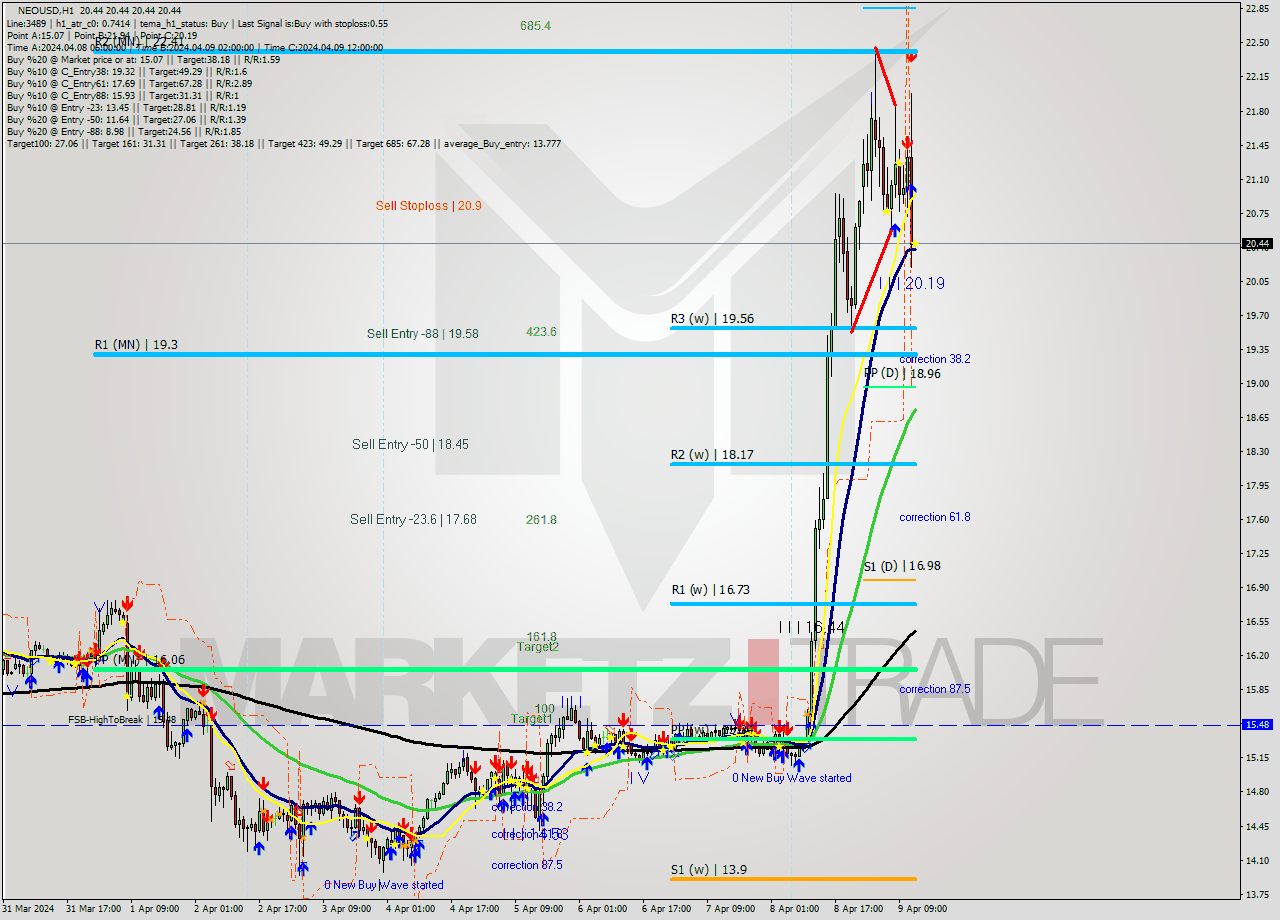Select the '7 Apr 09:00' time label
Screen dimensions: 1280x920
click(731, 909)
